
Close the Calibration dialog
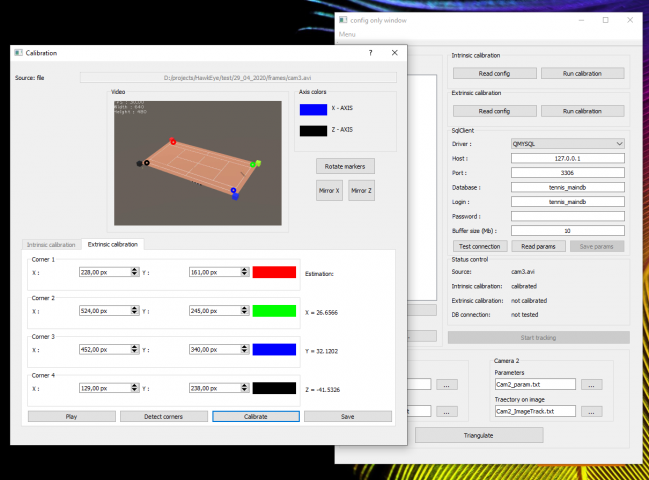click(x=394, y=53)
